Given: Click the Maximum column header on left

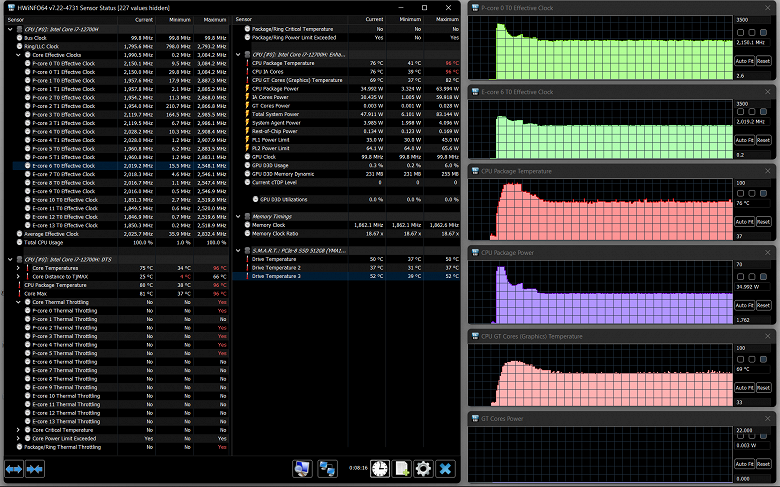Looking at the screenshot, I should (x=214, y=19).
